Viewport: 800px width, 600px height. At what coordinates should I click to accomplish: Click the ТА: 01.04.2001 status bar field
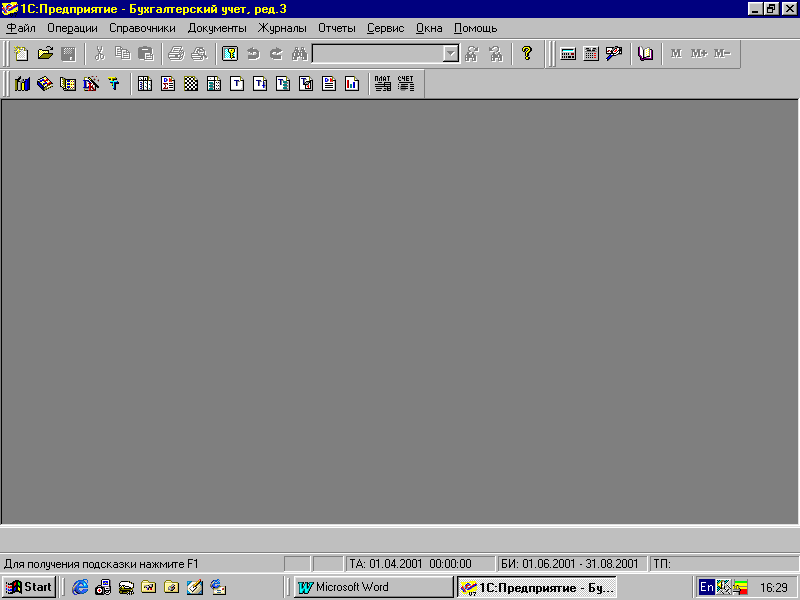coord(420,564)
